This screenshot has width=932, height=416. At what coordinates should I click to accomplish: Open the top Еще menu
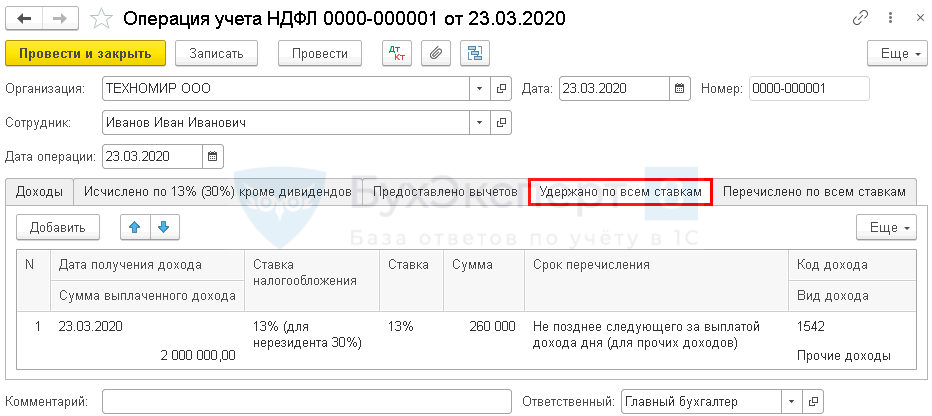tap(897, 53)
